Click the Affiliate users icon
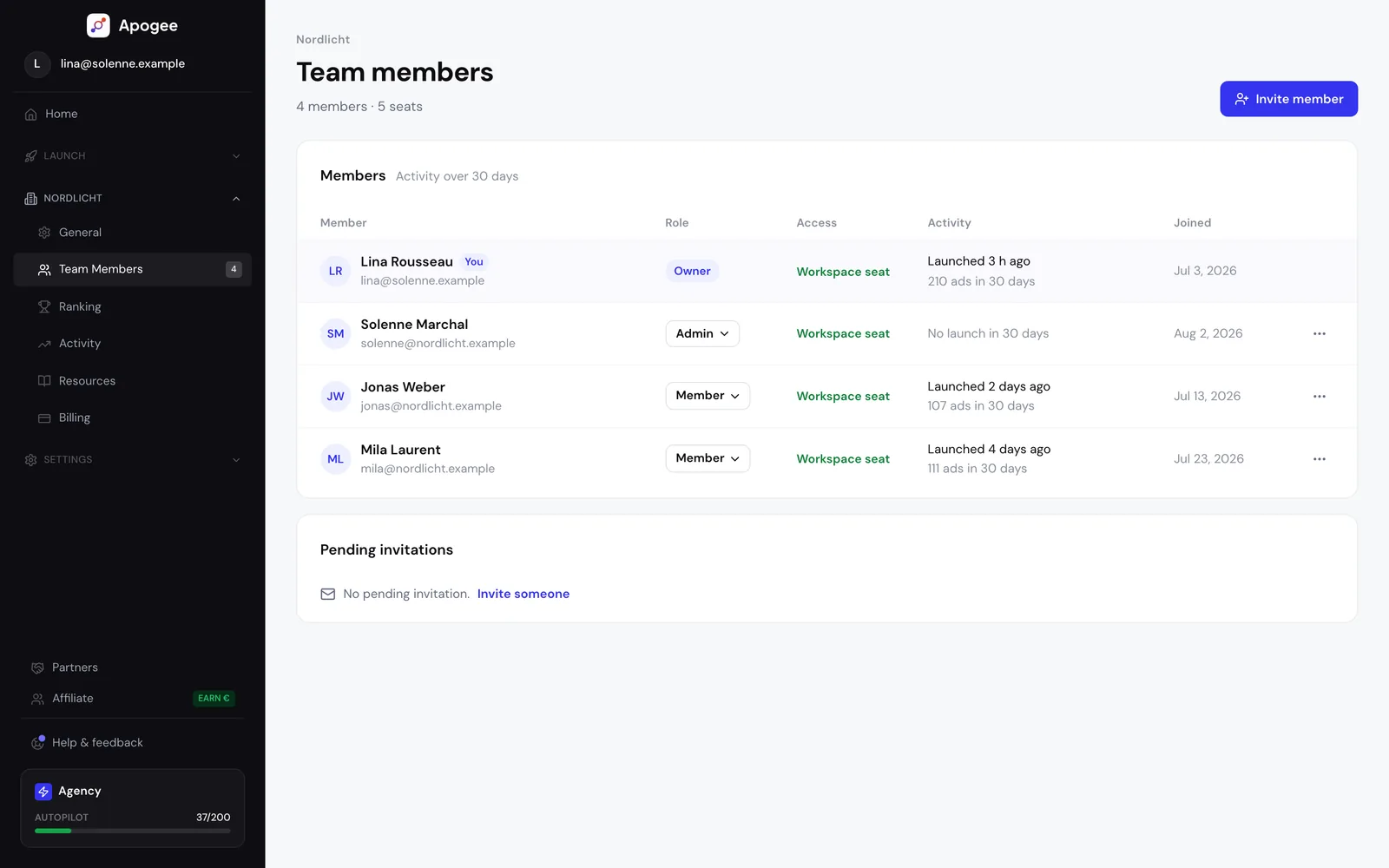Image resolution: width=1389 pixels, height=868 pixels. (x=37, y=699)
